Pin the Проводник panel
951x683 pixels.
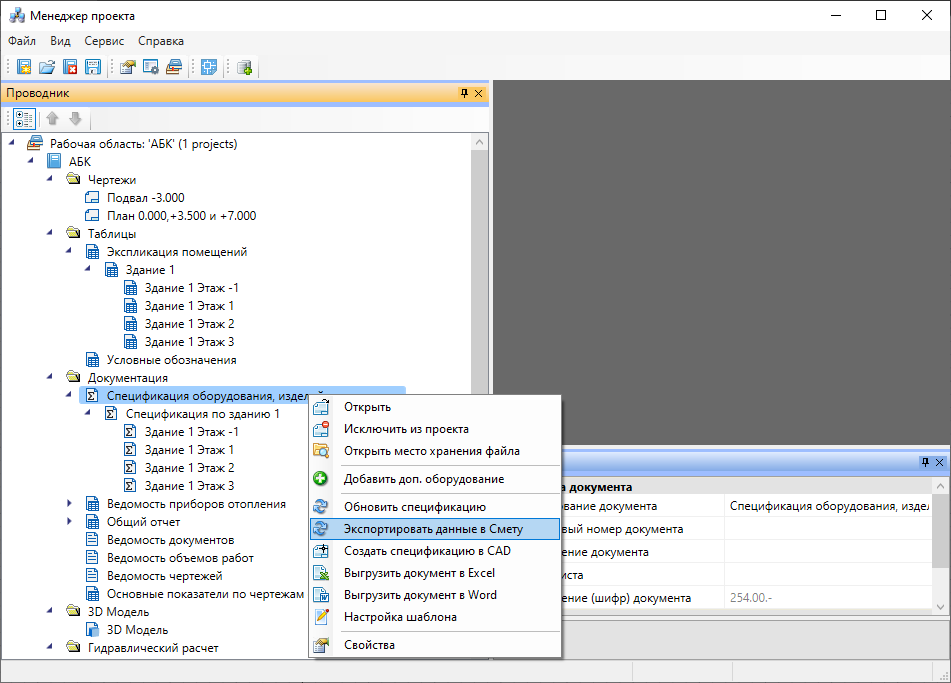(x=465, y=93)
